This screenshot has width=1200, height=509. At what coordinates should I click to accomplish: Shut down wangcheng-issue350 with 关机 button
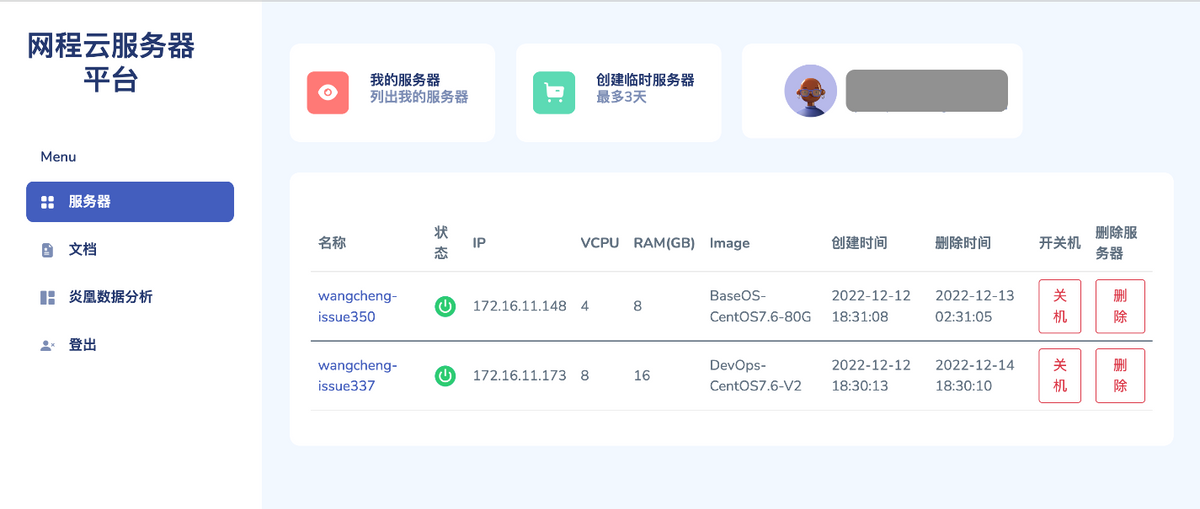[x=1060, y=306]
